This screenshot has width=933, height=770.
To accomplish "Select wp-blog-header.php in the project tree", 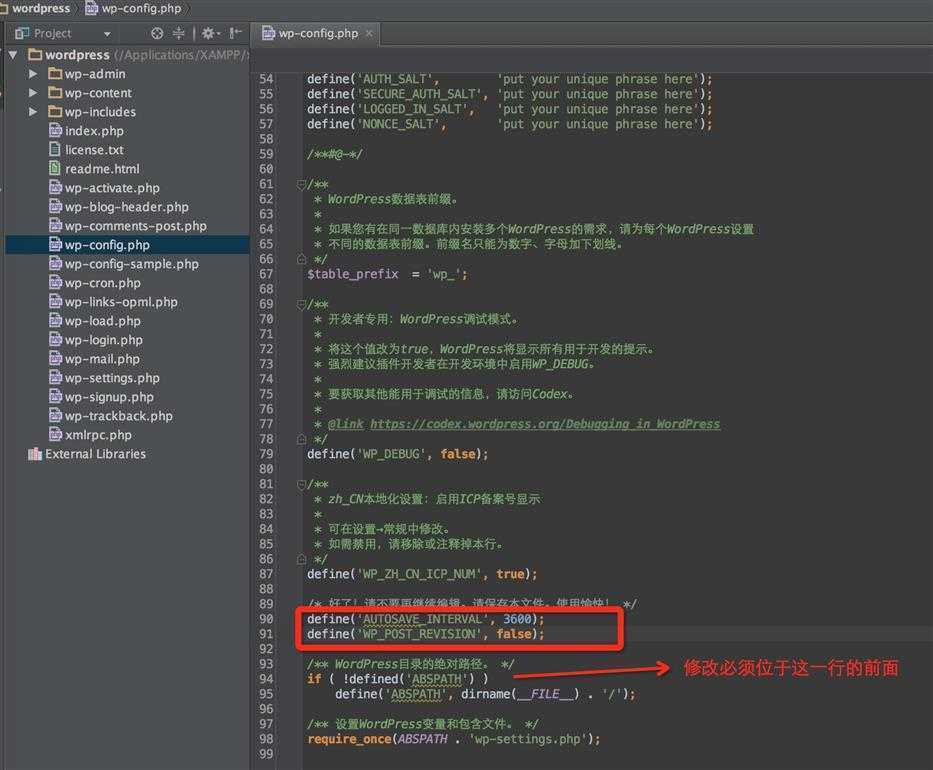I will (127, 207).
